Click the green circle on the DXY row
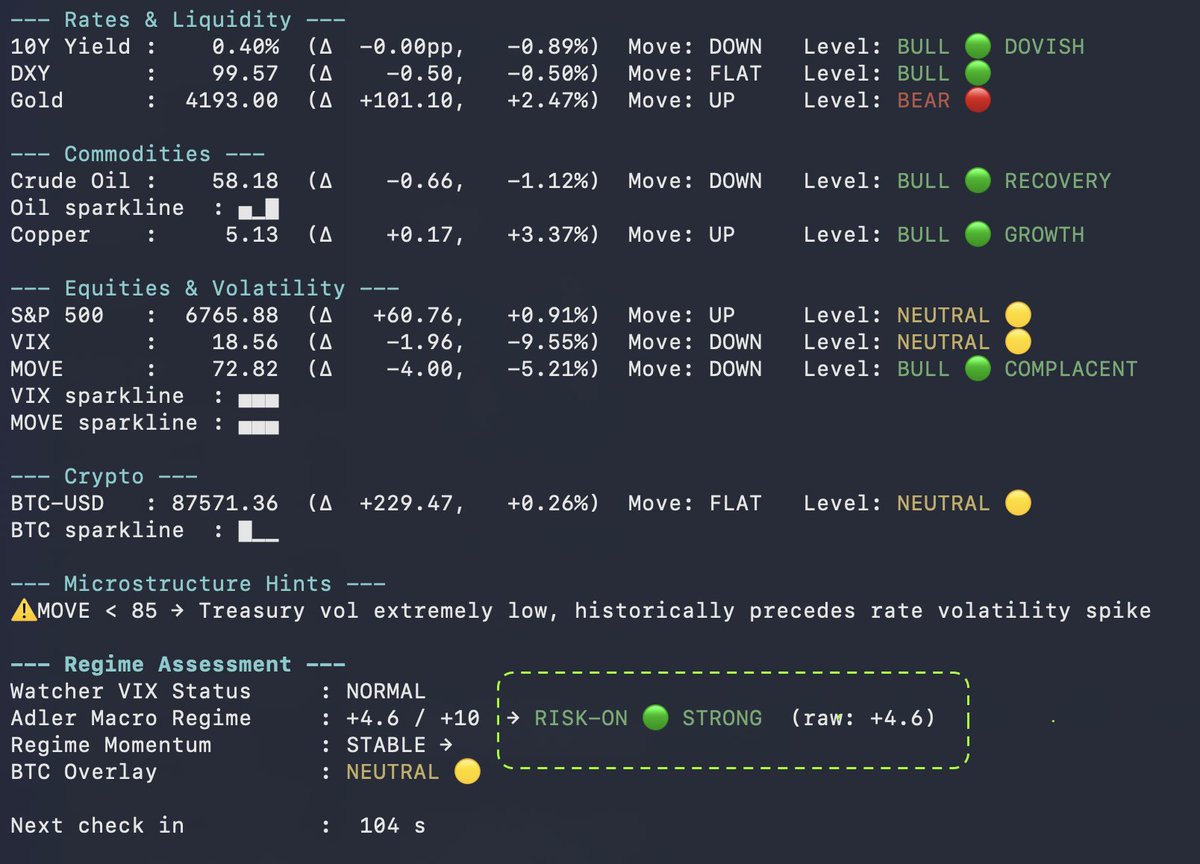Screen dimensions: 1200x864 coord(978,73)
